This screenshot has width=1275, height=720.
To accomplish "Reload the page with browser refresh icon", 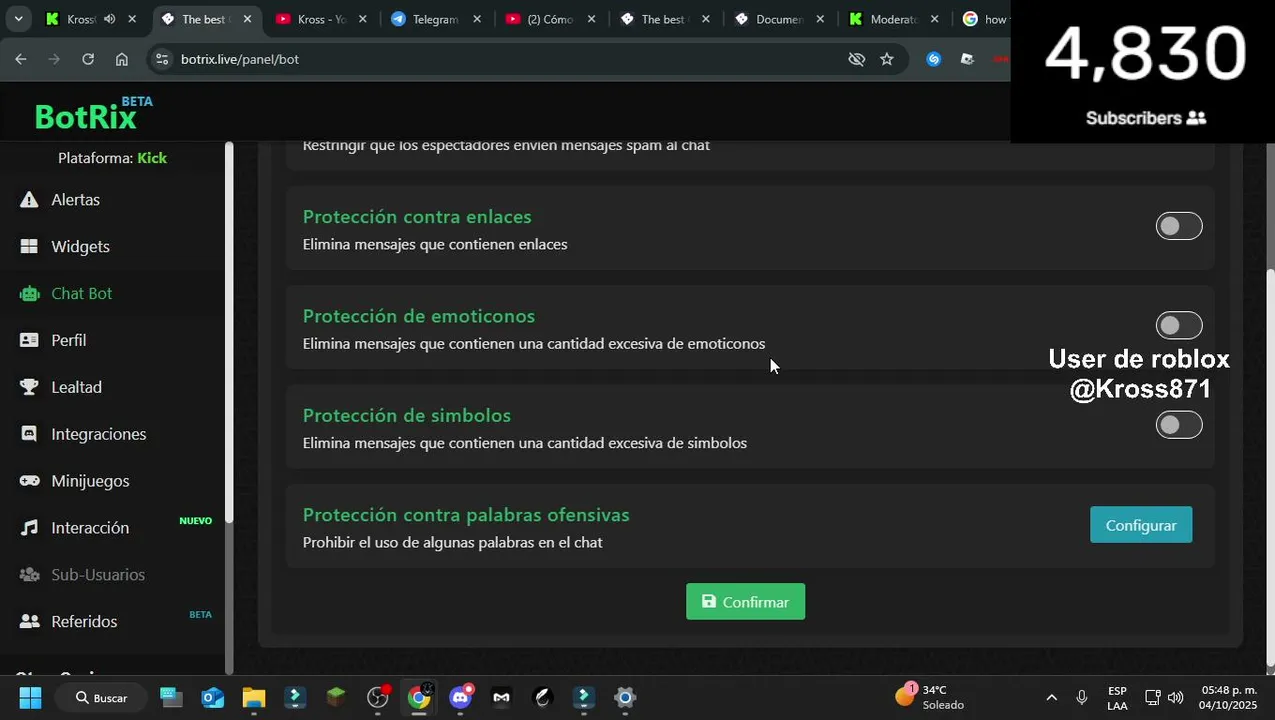I will pos(88,59).
